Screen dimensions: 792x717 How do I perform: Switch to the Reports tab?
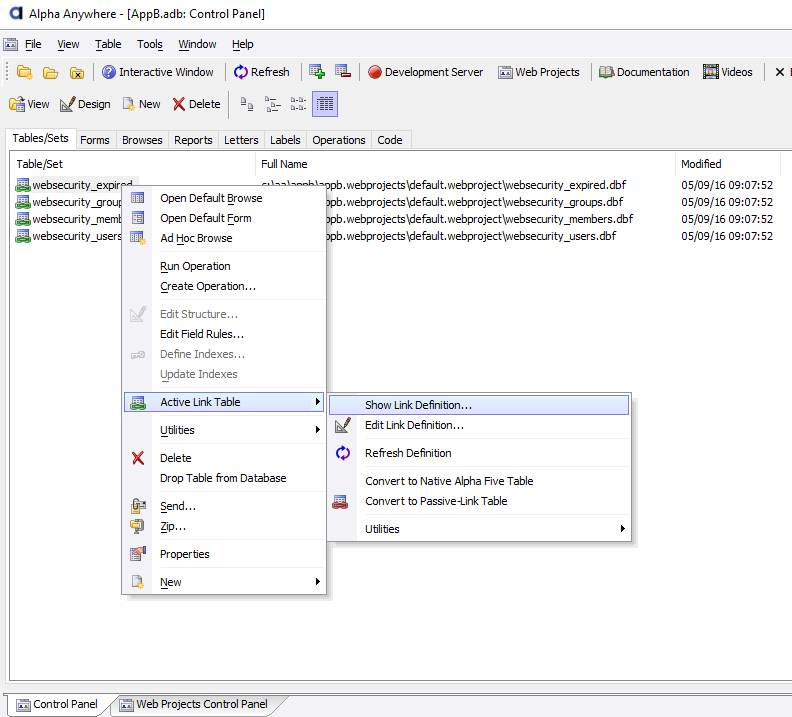point(193,140)
